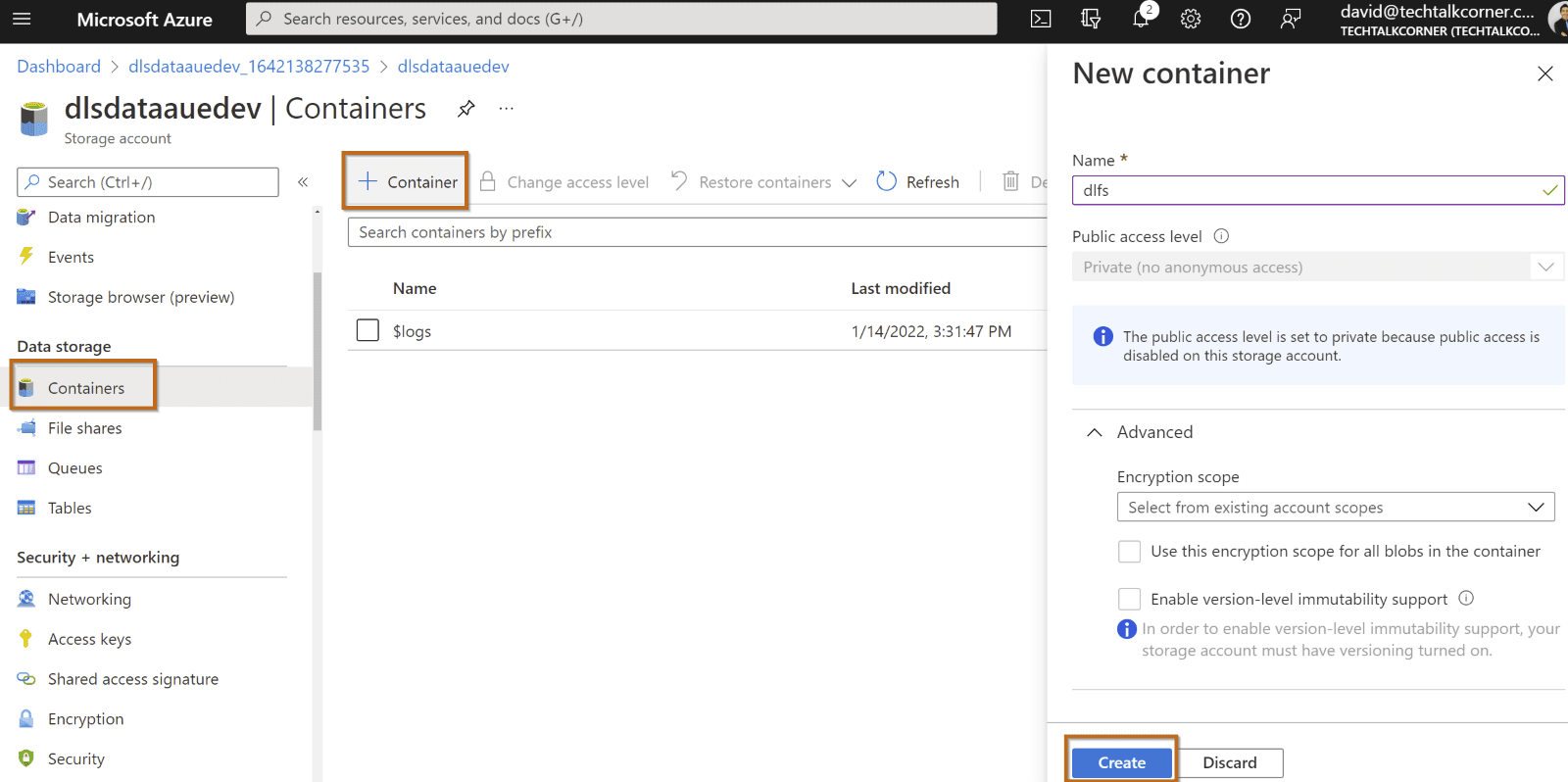
Task: Enable version-level immutability support checkbox
Action: tap(1130, 599)
